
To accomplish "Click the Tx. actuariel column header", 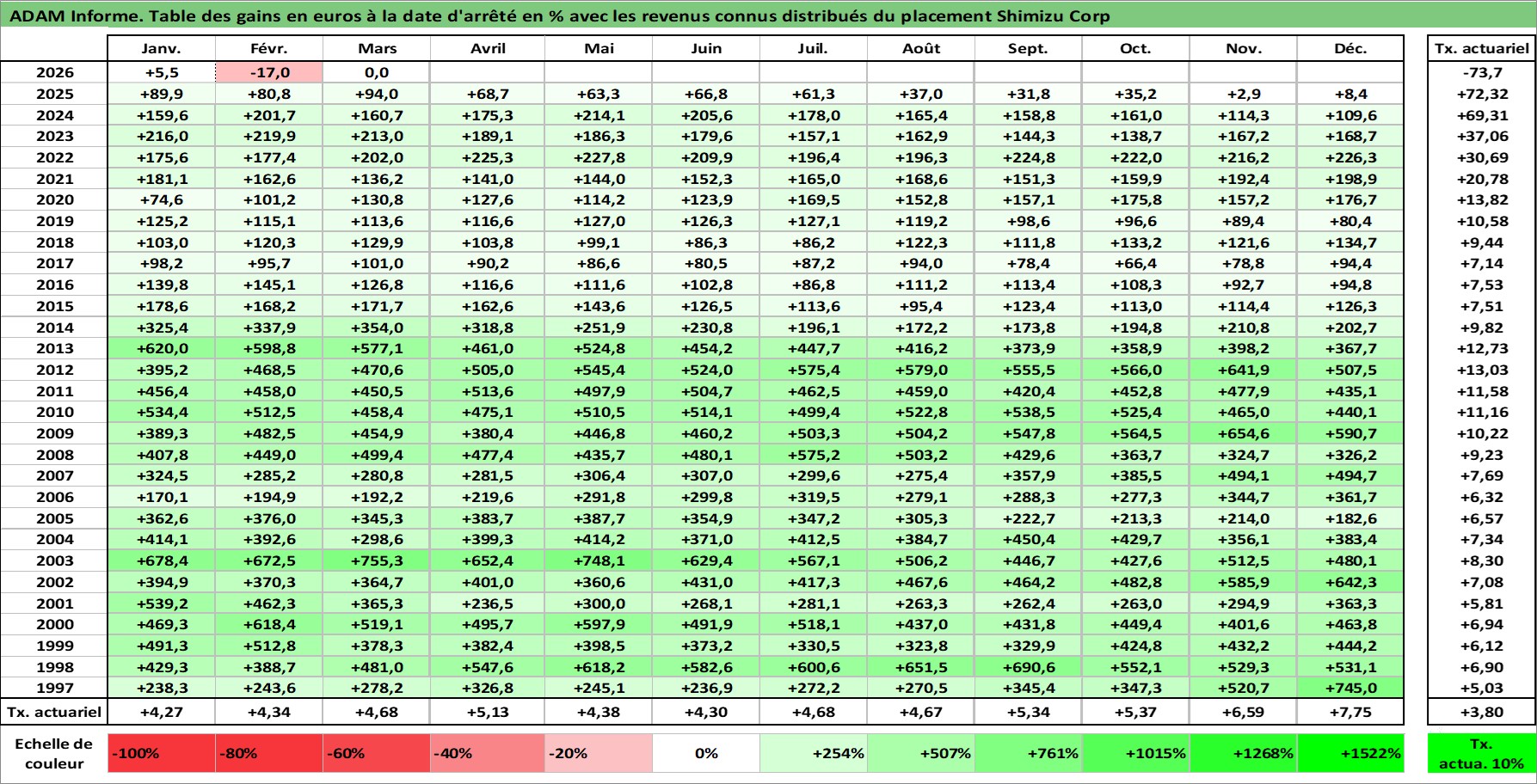I will [x=1481, y=48].
